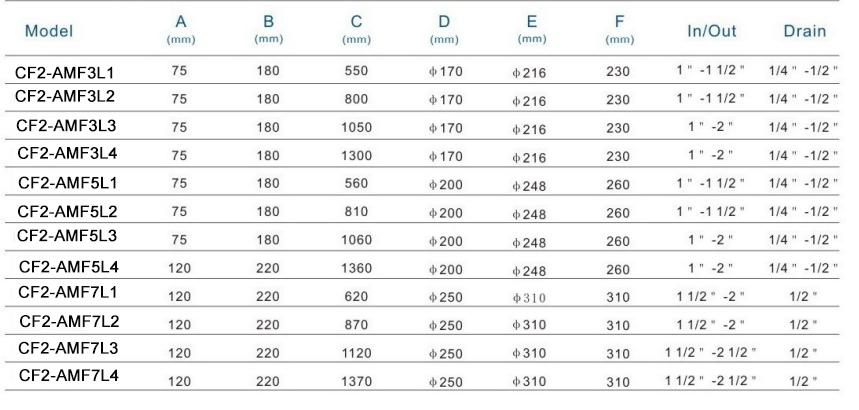Select the 1 1/2" -2 1/2" value for CF2-AMF7L3
Viewport: 859px width, 410px height.
tap(711, 351)
